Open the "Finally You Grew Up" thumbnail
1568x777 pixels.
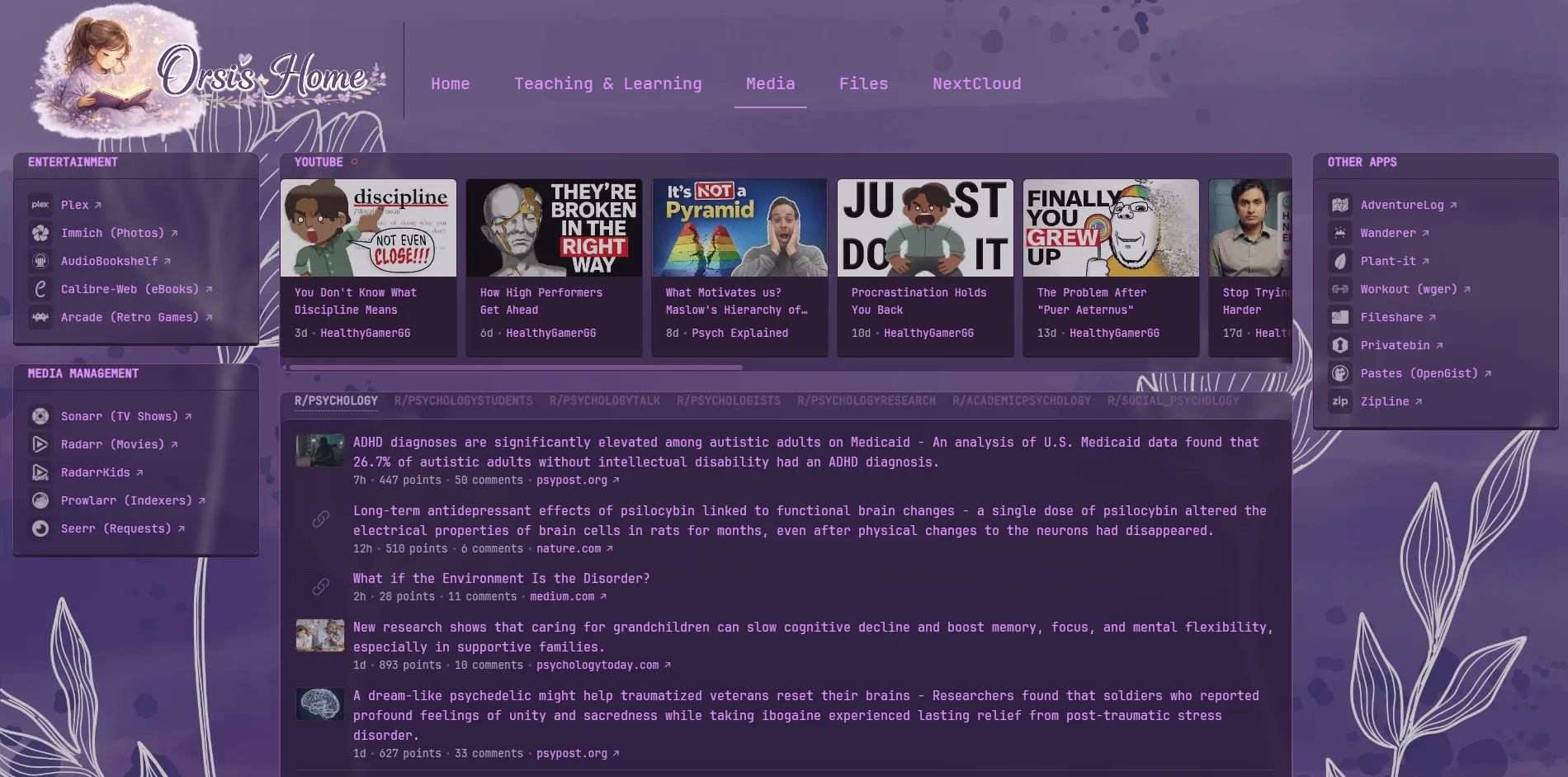pyautogui.click(x=1111, y=228)
